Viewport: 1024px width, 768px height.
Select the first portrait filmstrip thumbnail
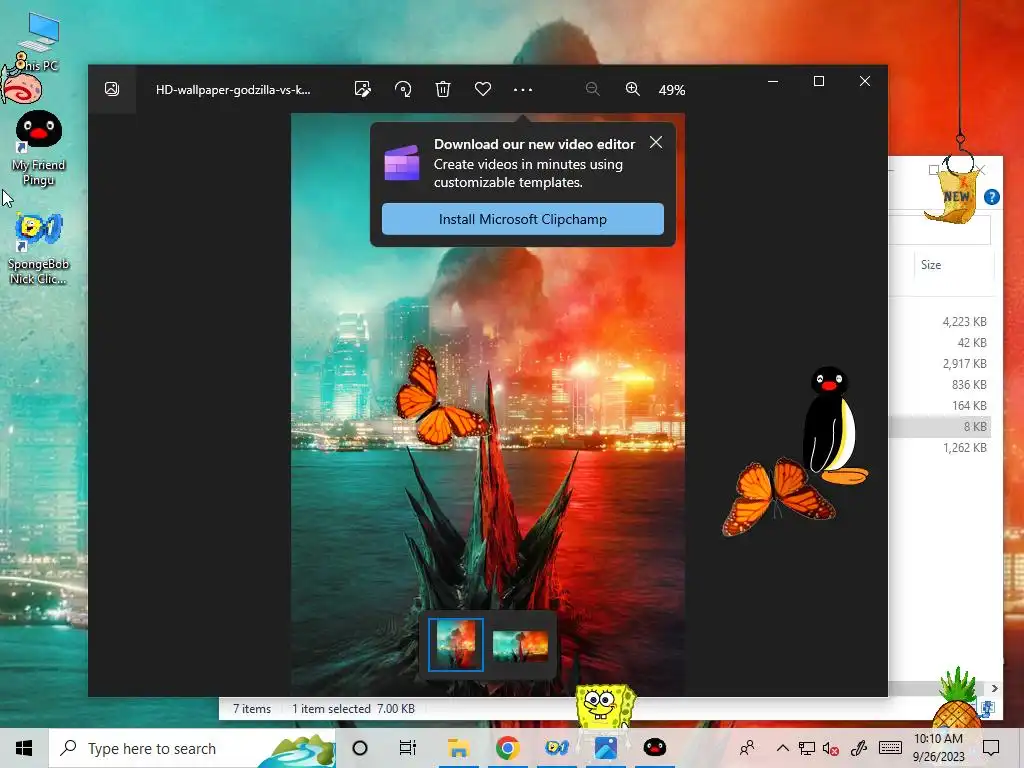[456, 645]
